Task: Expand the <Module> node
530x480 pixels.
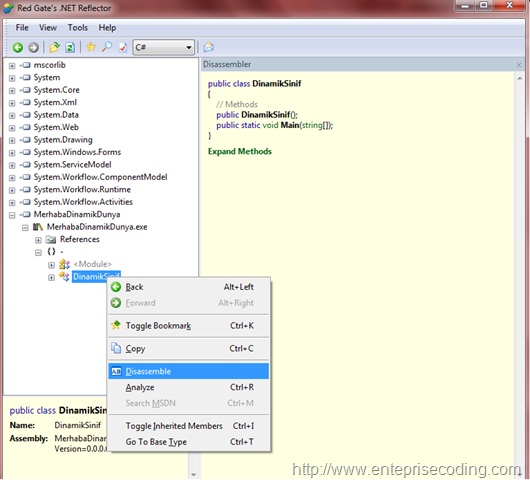Action: [x=51, y=265]
